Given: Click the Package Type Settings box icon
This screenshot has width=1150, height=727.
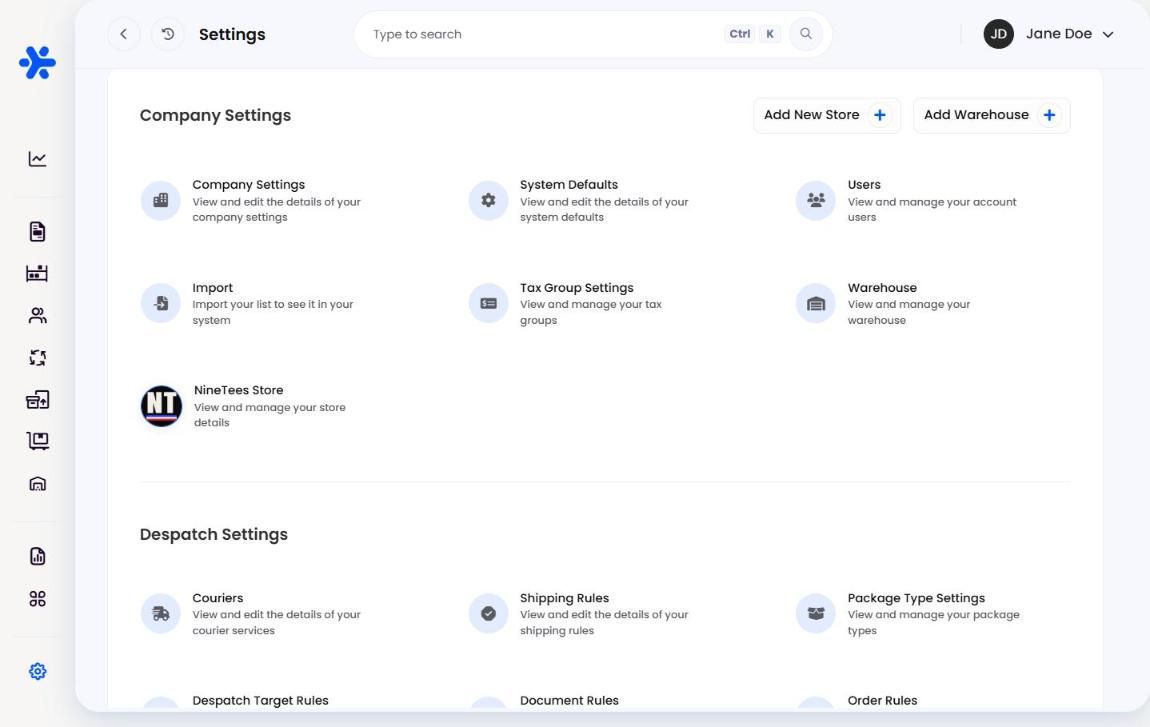Looking at the screenshot, I should (x=816, y=613).
